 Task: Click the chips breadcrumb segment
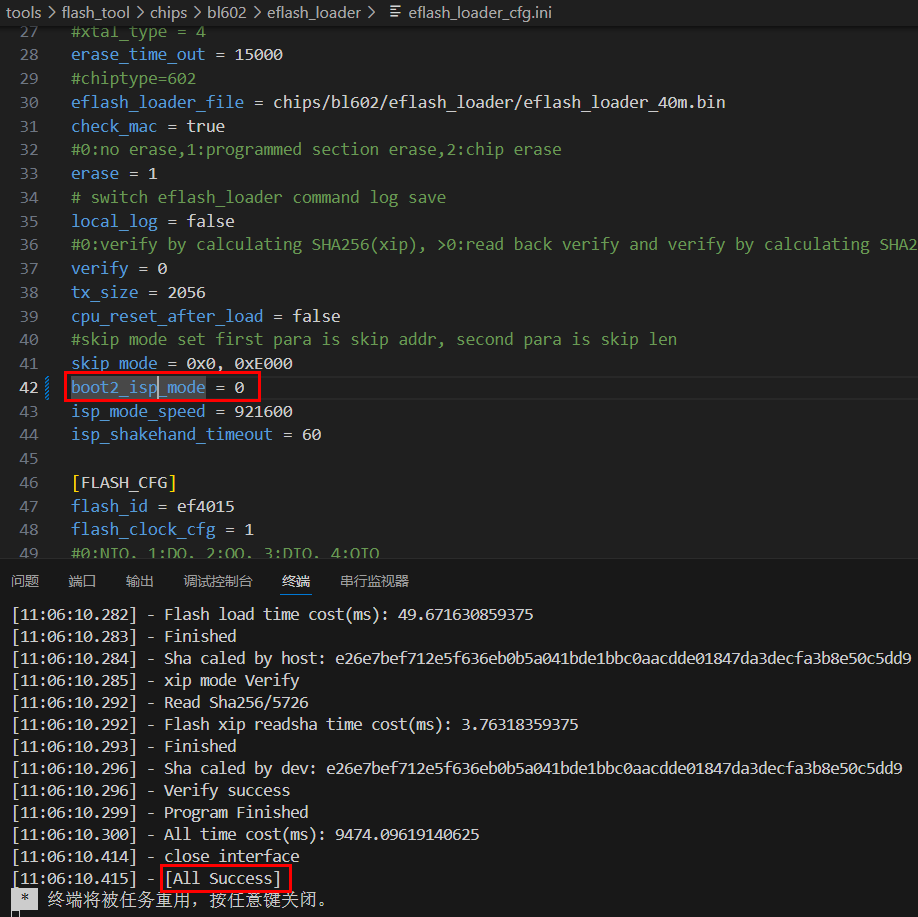click(x=169, y=12)
